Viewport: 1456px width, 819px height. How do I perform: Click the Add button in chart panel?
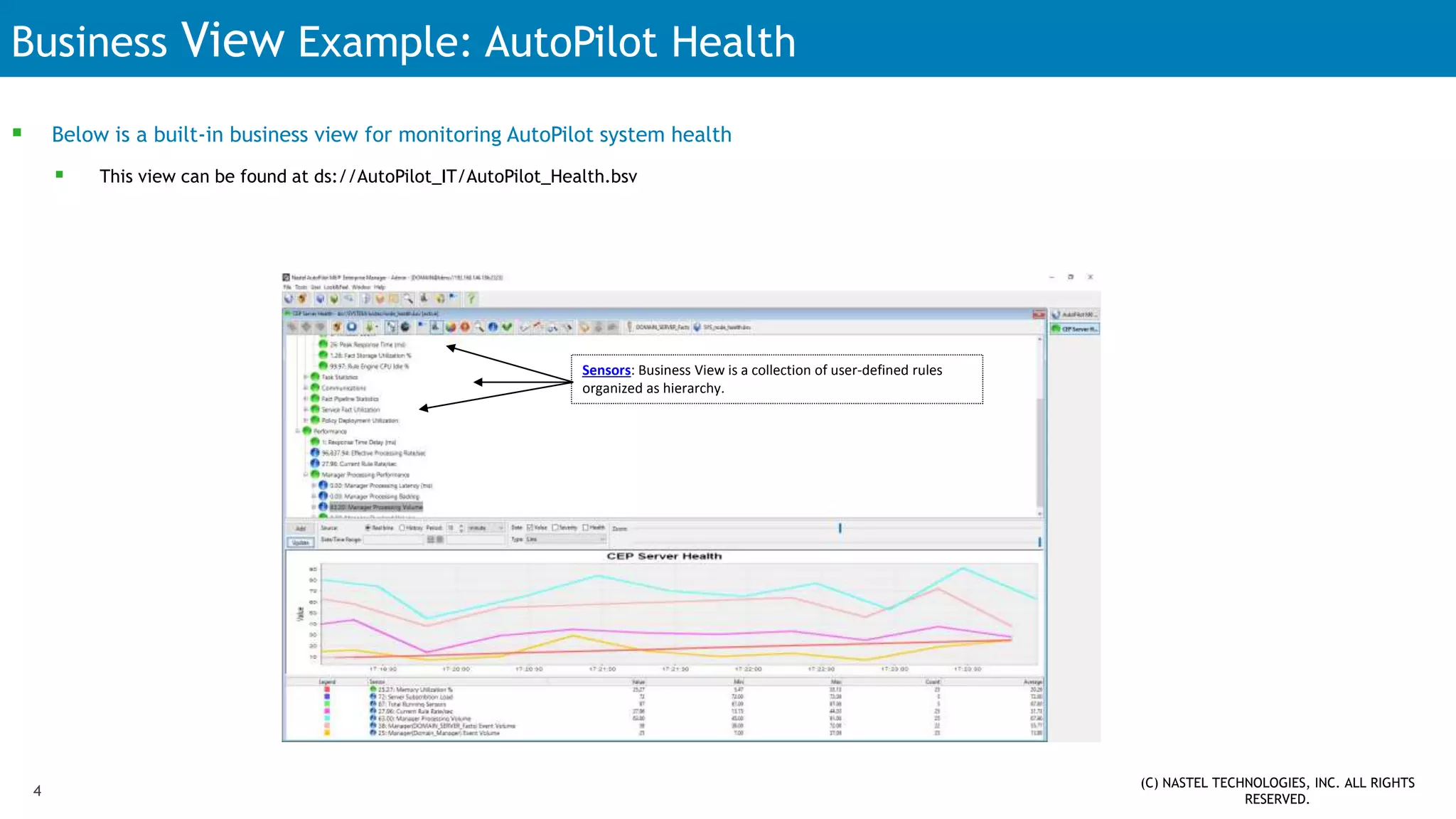click(301, 528)
